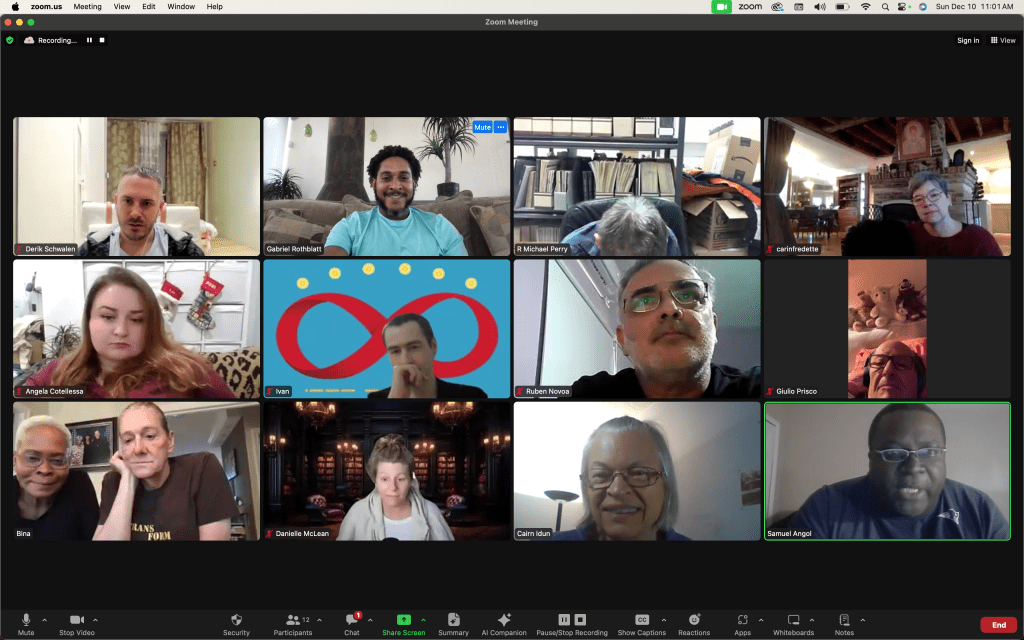Open the Window menu in menu bar
Screen dimensions: 1024x640
[x=181, y=7]
